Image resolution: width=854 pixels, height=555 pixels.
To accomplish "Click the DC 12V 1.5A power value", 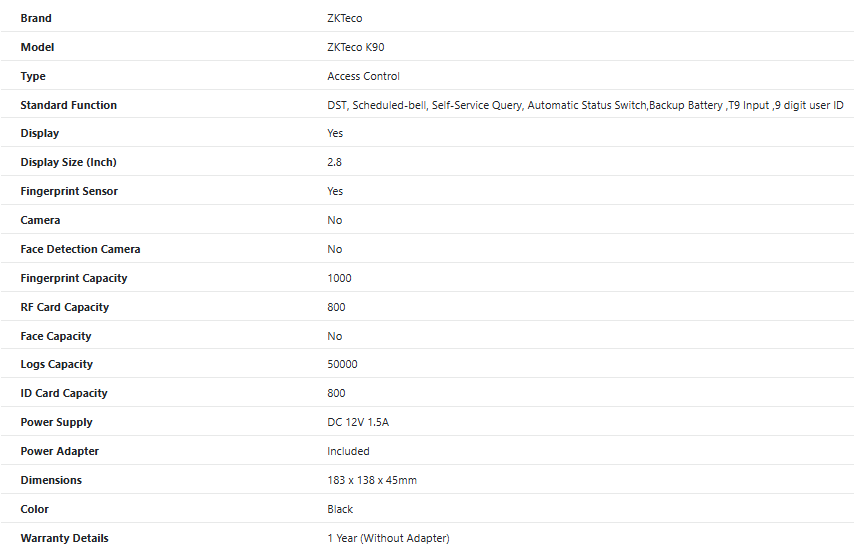I will tap(358, 422).
